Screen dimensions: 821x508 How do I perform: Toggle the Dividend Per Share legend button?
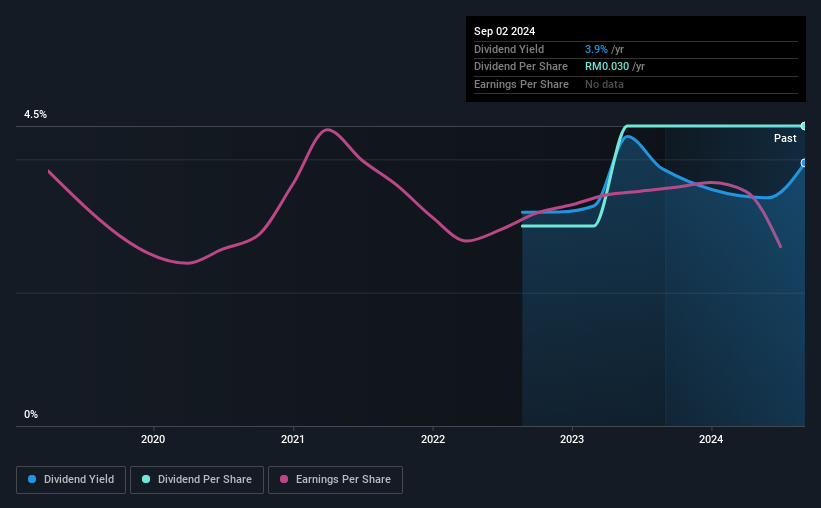pos(197,480)
